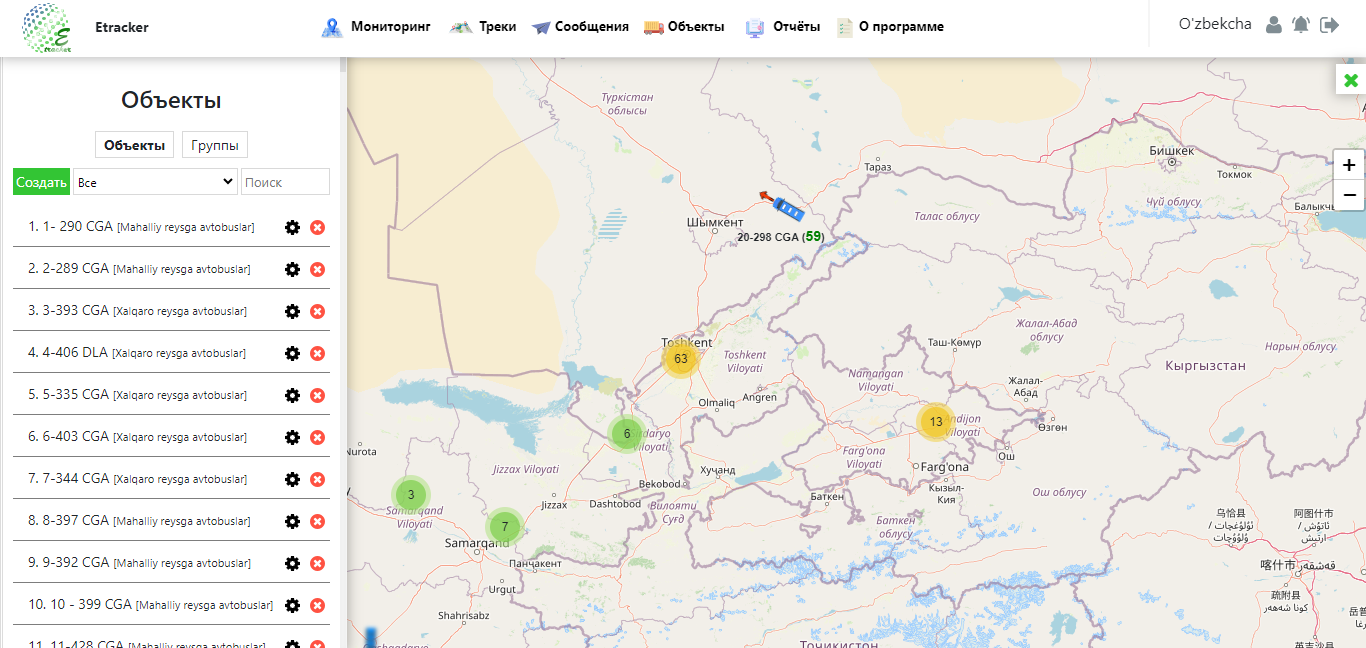Open settings gear for 5-335 CGA
The height and width of the screenshot is (648, 1366).
(x=292, y=395)
